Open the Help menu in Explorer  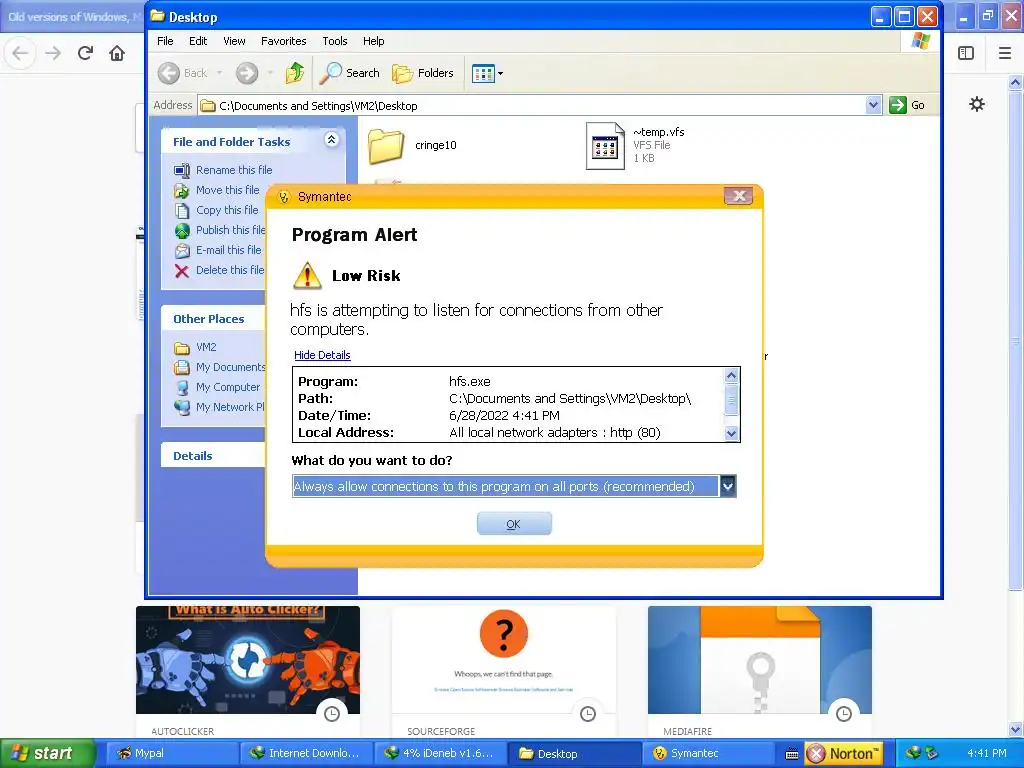374,40
